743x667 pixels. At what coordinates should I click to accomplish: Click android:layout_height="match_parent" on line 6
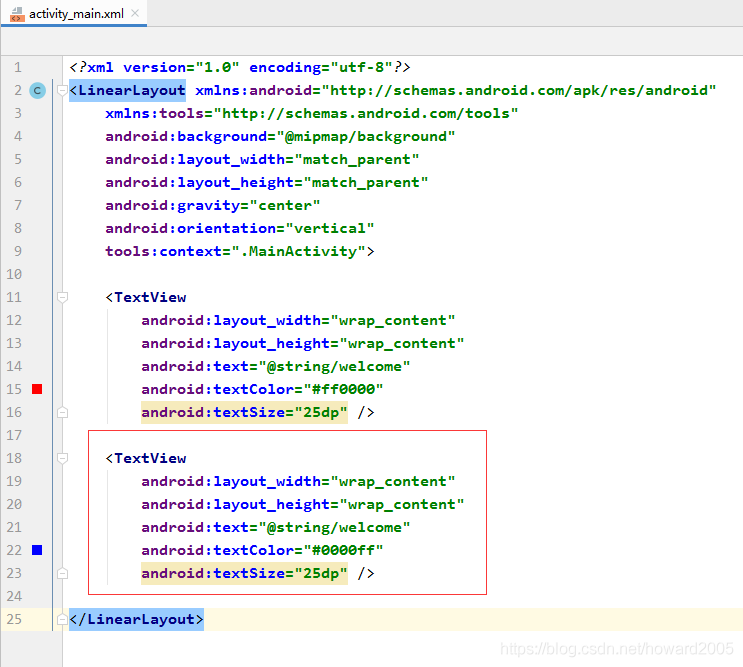click(267, 182)
